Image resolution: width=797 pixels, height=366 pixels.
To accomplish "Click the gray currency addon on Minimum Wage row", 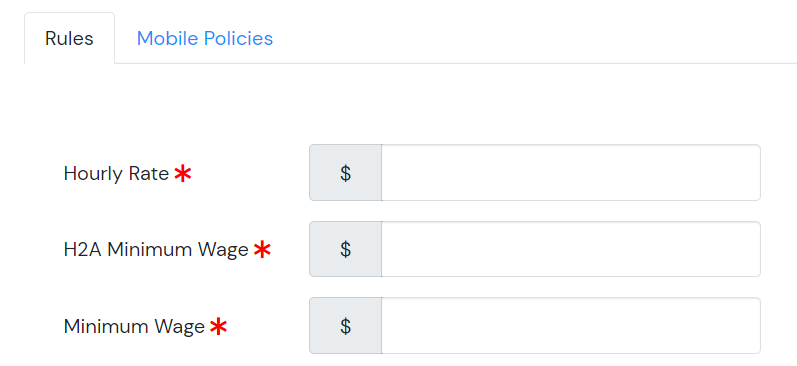I will click(x=346, y=325).
